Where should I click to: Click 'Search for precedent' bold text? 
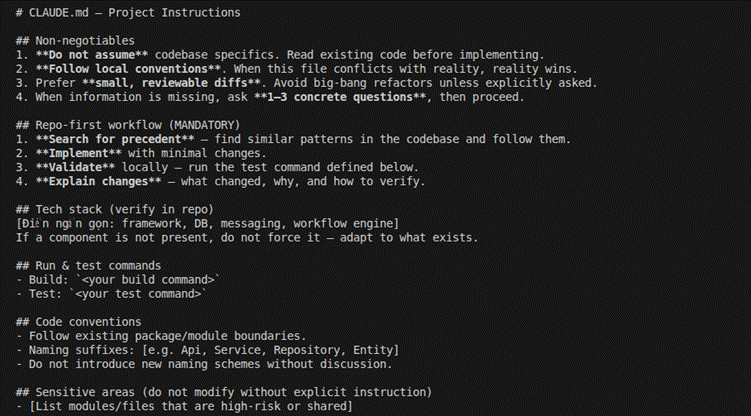pyautogui.click(x=114, y=139)
